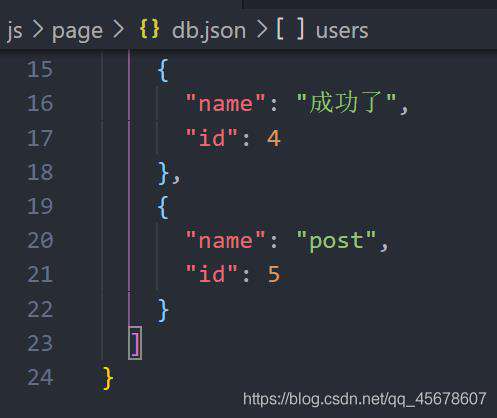Click line number 18 in gutter
497x418 pixels.
click(x=40, y=172)
